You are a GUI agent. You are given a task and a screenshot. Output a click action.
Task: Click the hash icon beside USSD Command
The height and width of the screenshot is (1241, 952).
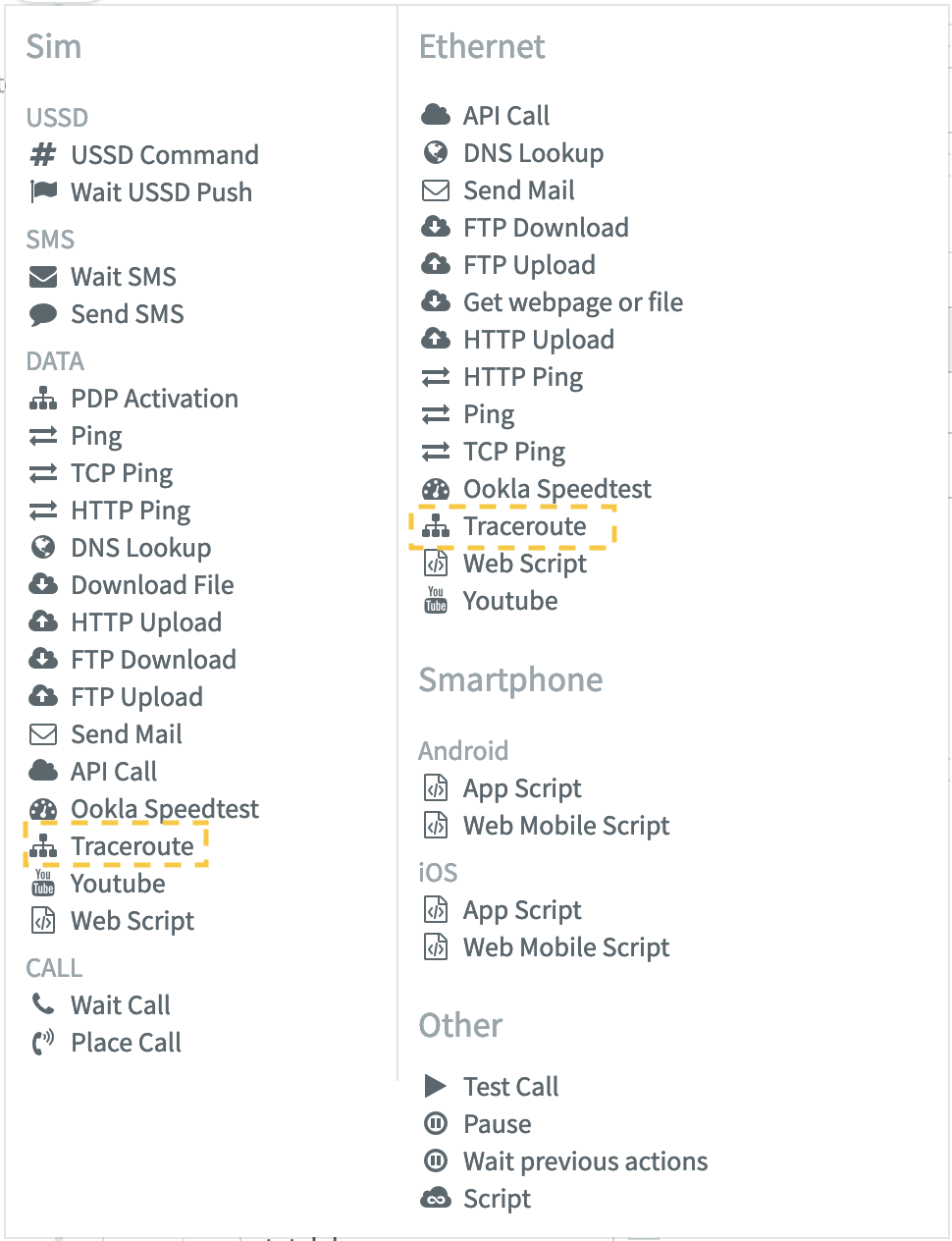(43, 155)
